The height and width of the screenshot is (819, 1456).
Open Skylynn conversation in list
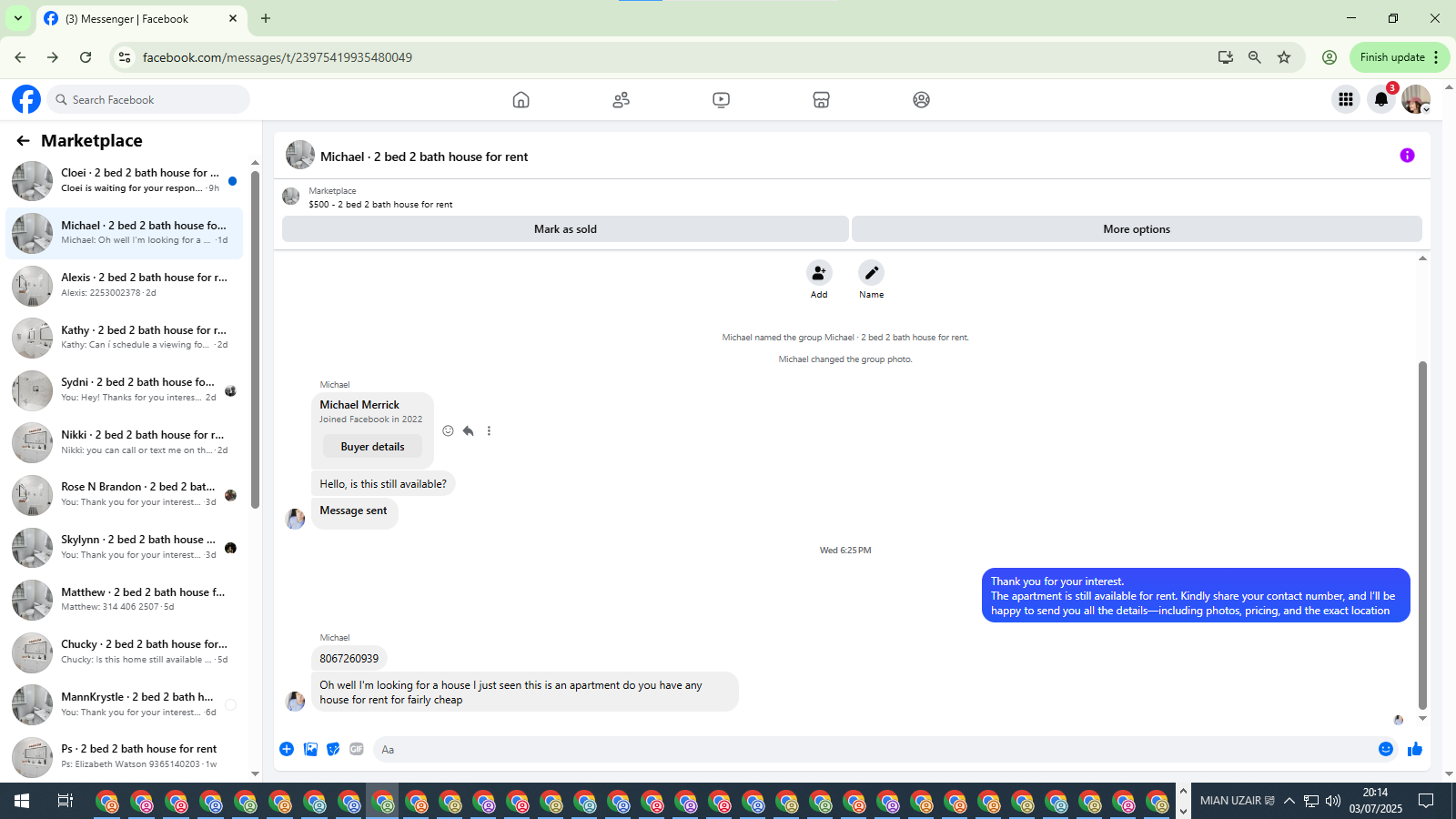(124, 547)
